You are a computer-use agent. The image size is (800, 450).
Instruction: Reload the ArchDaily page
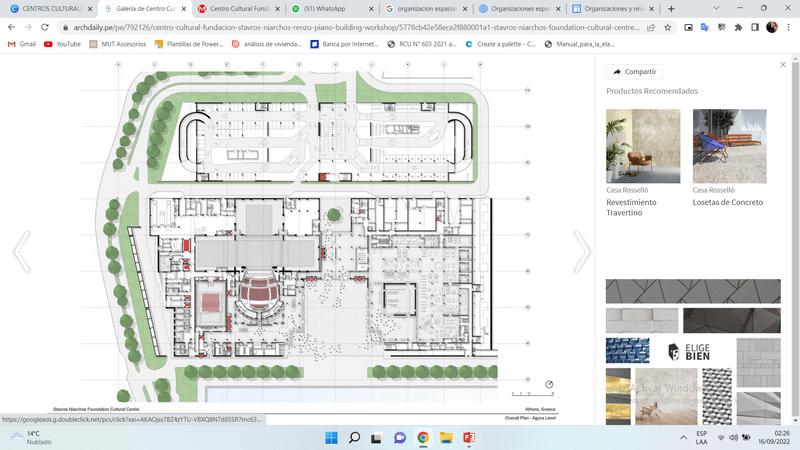pos(45,27)
